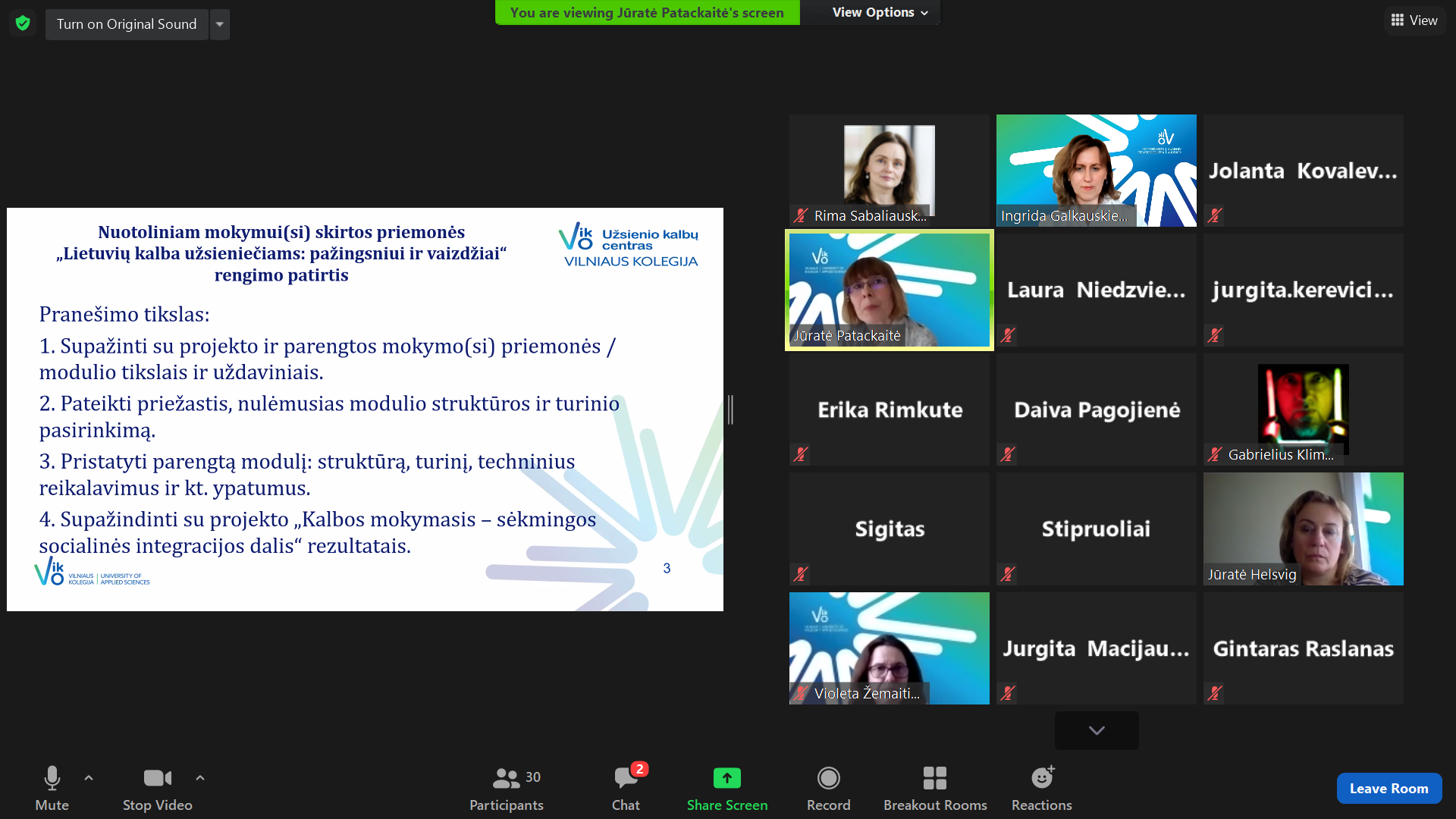Click the screen viewing notification banner

click(647, 13)
